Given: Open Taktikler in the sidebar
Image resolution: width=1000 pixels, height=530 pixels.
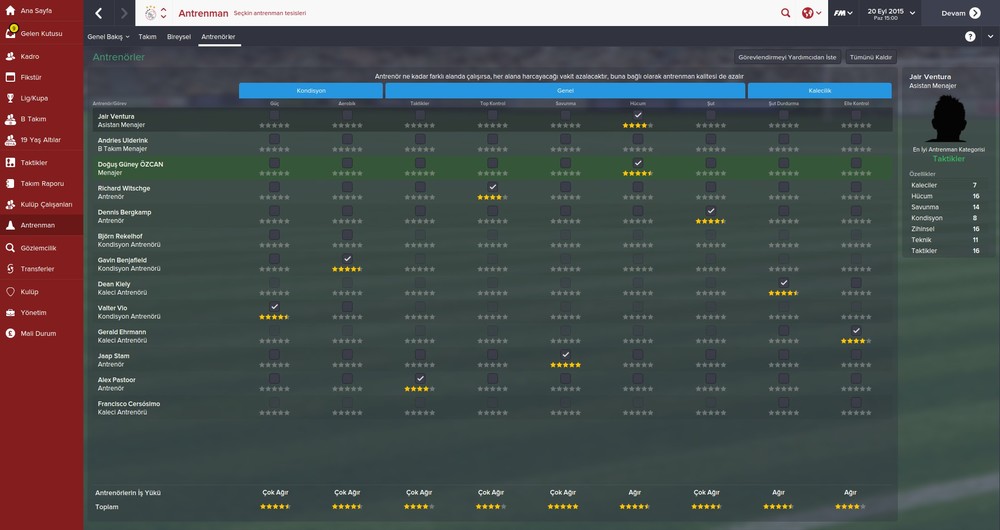Looking at the screenshot, I should click(35, 161).
